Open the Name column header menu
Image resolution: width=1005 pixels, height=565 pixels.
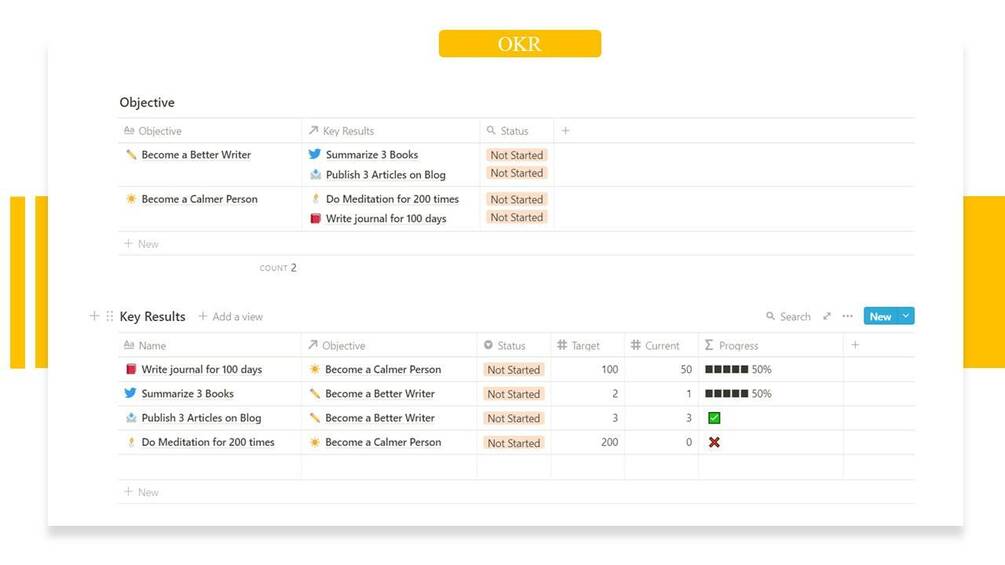(x=210, y=345)
